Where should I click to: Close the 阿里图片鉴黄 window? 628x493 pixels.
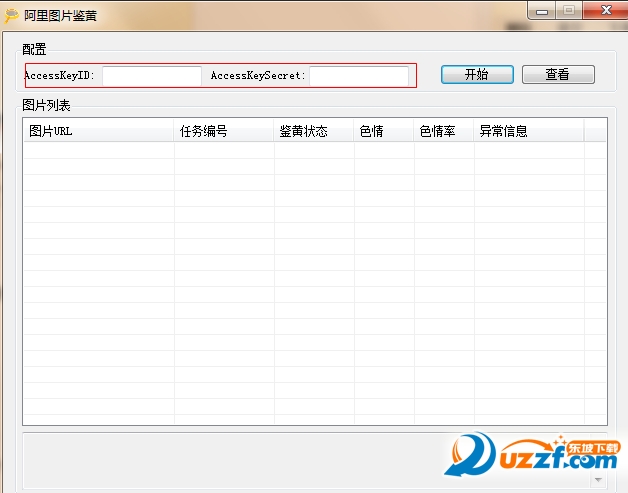(x=606, y=10)
